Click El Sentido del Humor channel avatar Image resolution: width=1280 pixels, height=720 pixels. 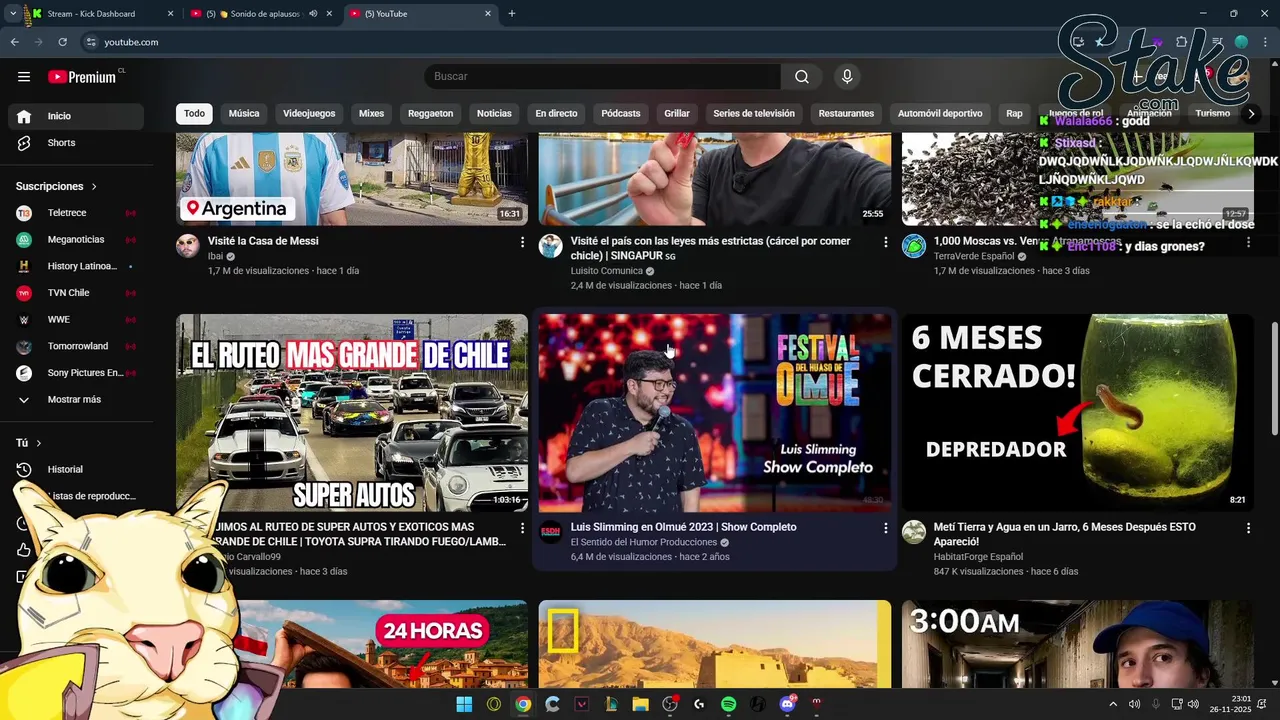[551, 532]
